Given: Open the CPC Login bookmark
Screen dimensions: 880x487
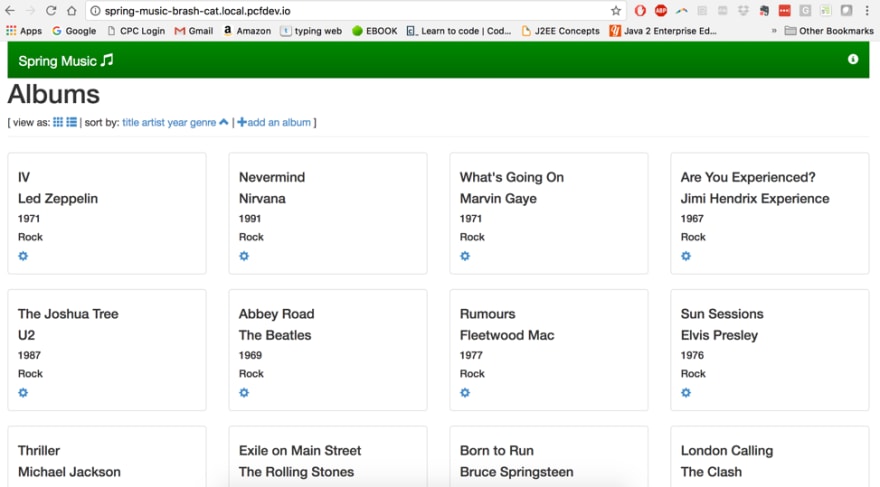Looking at the screenshot, I should [x=136, y=31].
